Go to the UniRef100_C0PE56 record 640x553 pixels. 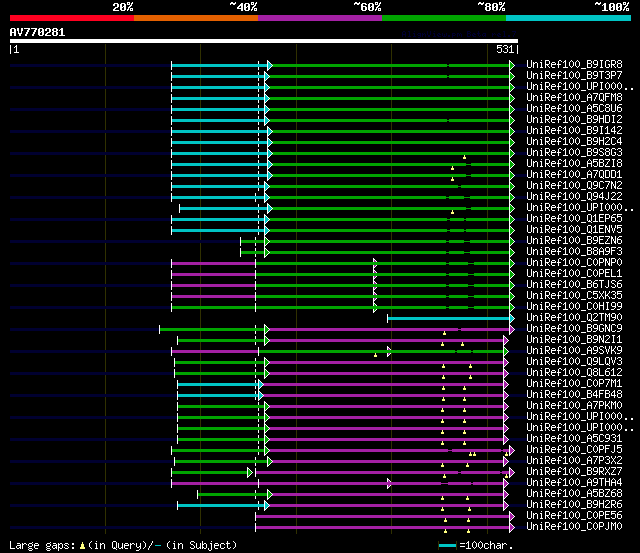(574, 516)
